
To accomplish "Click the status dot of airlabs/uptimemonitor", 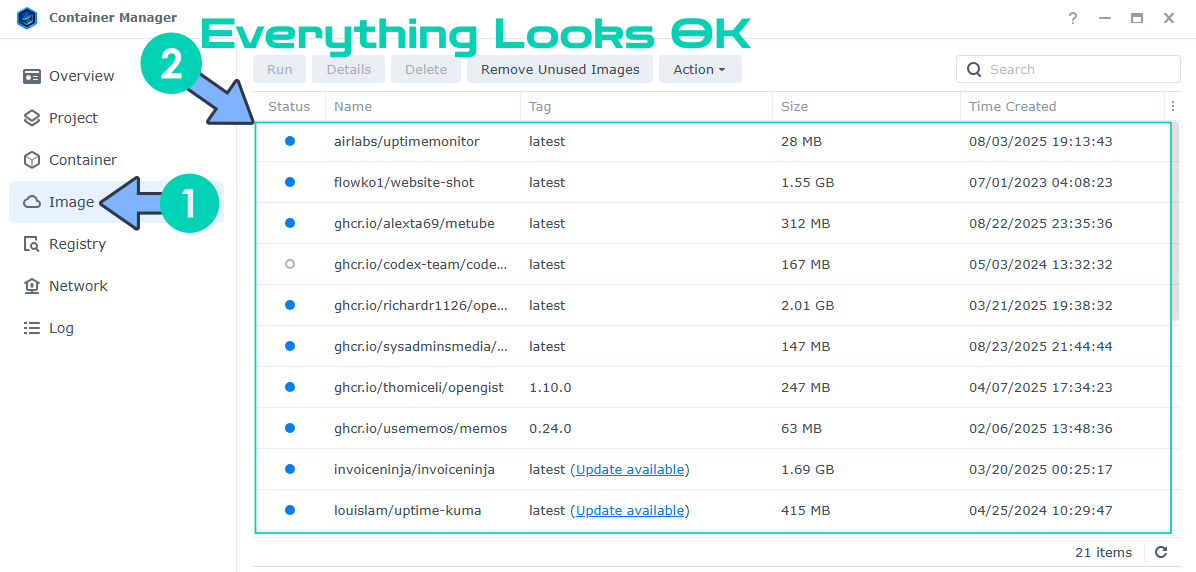I will [x=290, y=141].
